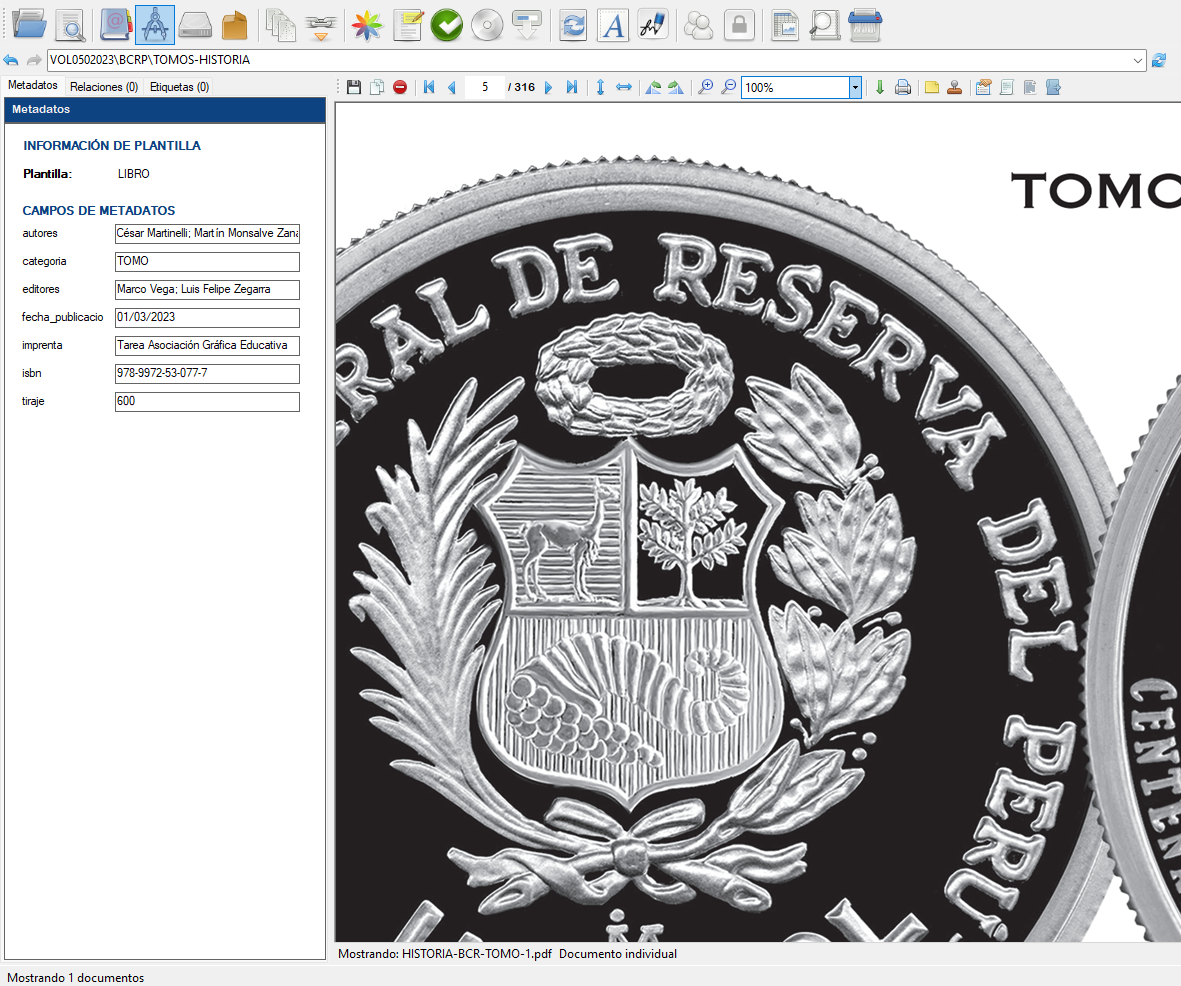Print the current document

903,87
